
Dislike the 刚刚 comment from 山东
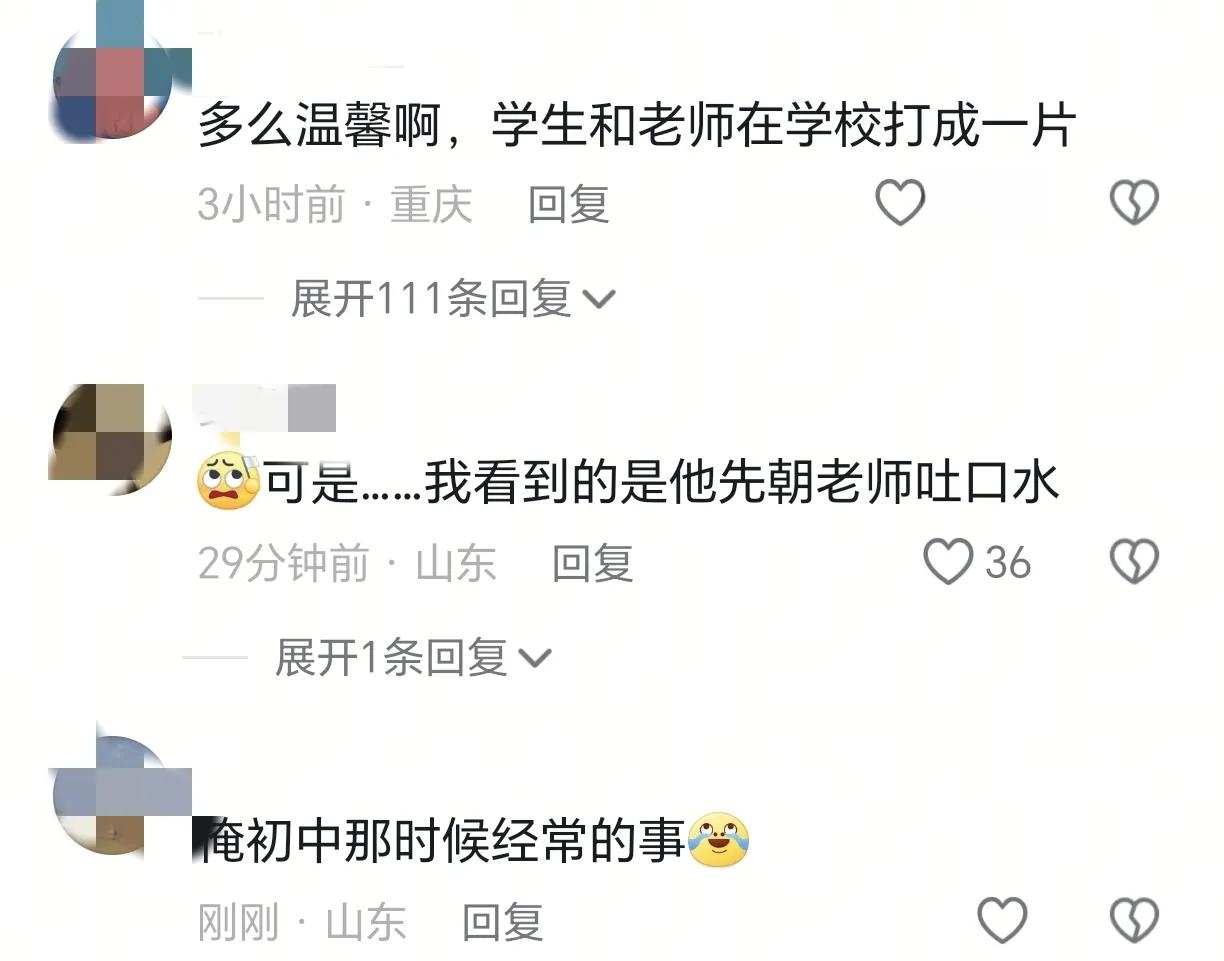1135,920
